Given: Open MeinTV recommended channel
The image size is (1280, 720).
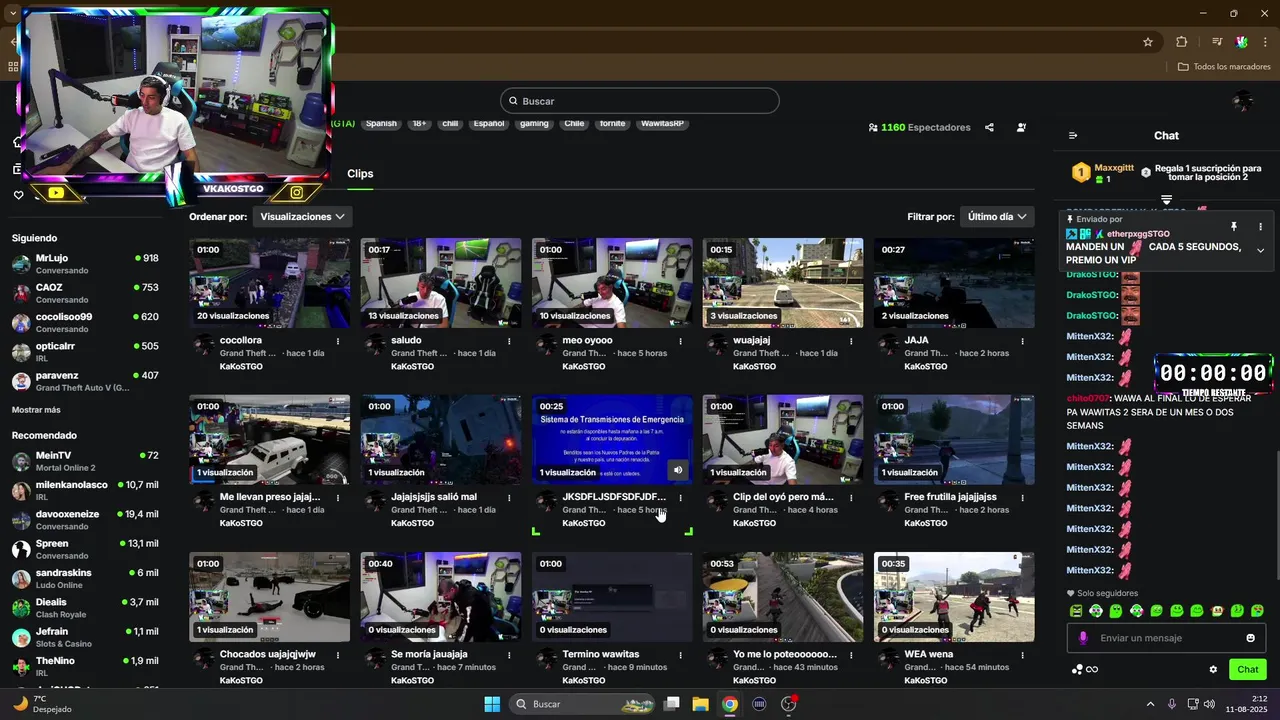Looking at the screenshot, I should (85, 461).
